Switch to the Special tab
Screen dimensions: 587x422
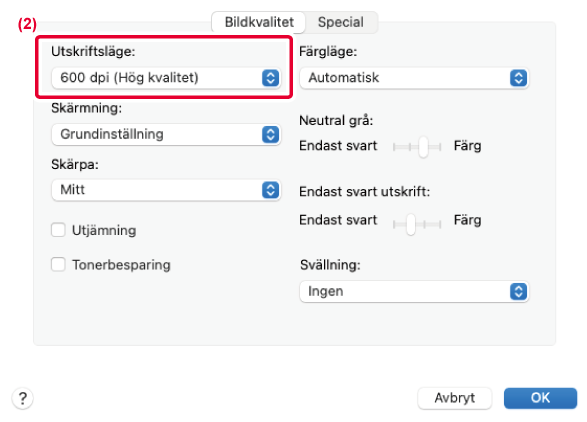pos(341,22)
